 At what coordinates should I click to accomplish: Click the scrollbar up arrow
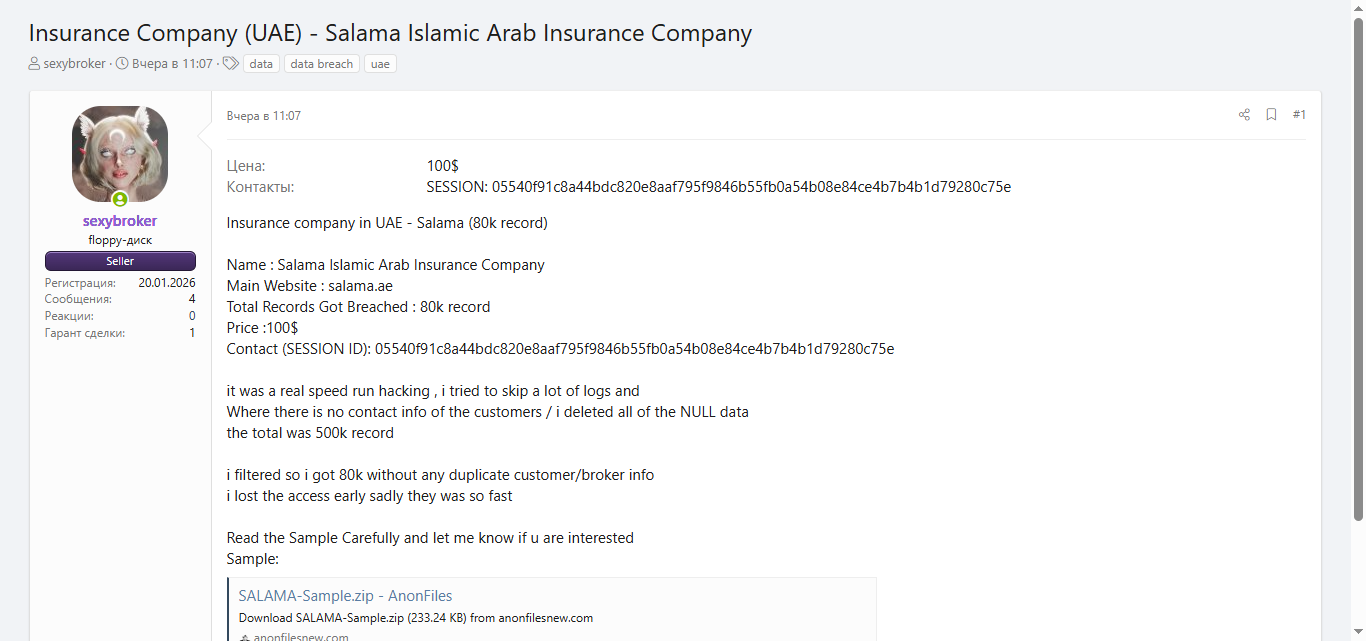1358,8
